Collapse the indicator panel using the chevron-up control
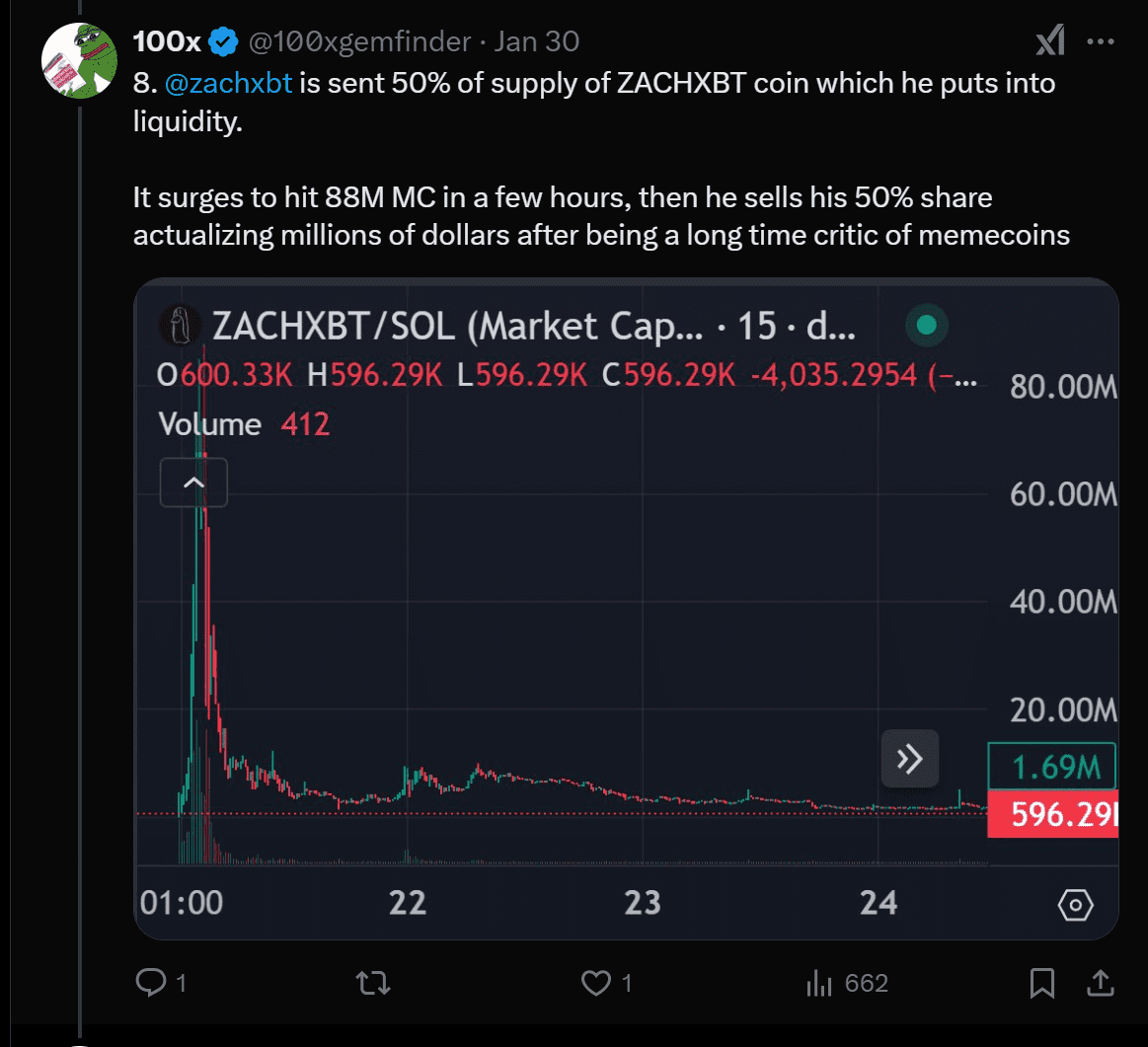This screenshot has height=1047, width=1148. [193, 483]
